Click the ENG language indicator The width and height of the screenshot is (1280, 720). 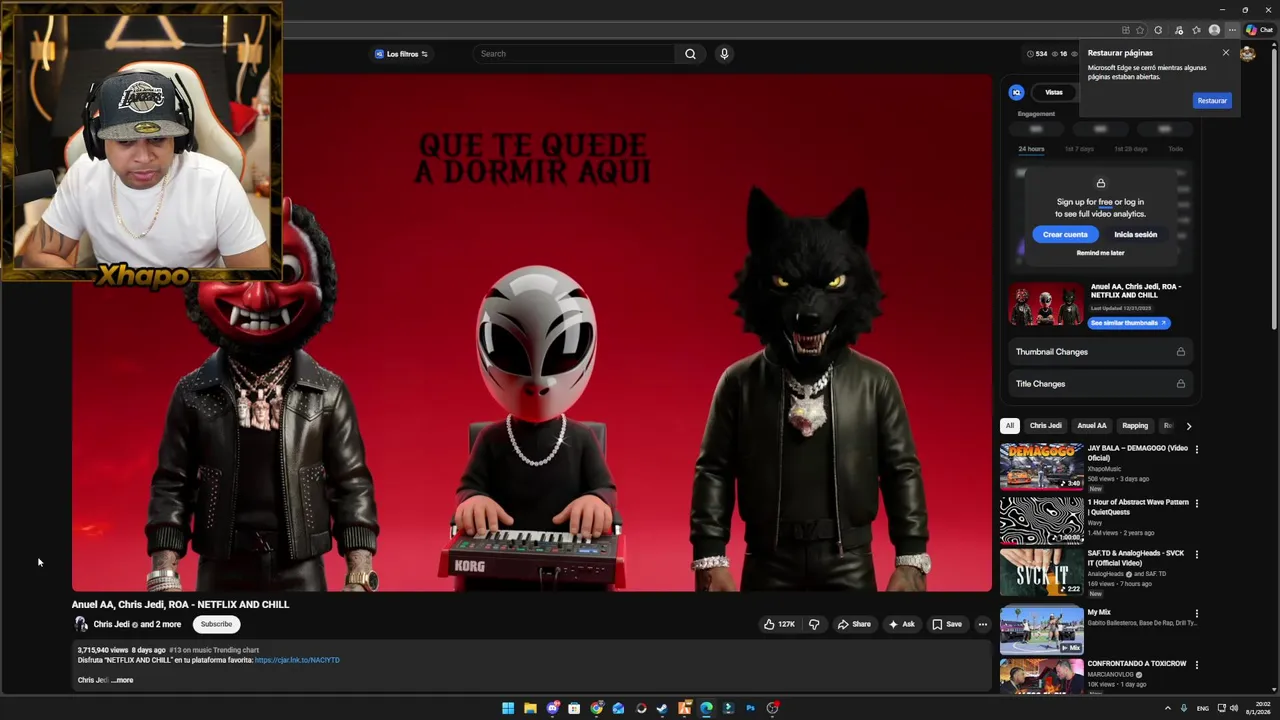pyautogui.click(x=1203, y=708)
